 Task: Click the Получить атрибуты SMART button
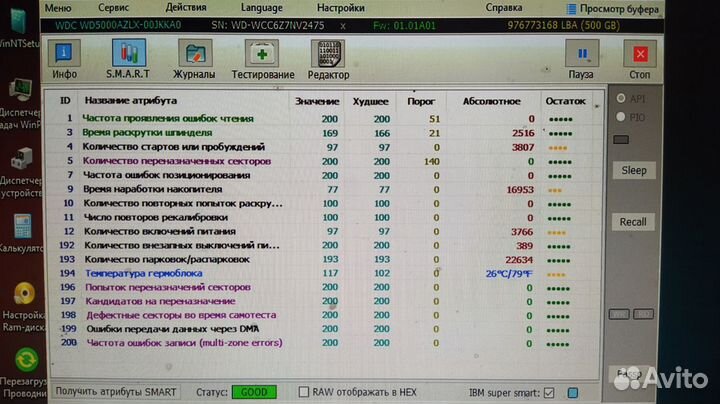115,392
